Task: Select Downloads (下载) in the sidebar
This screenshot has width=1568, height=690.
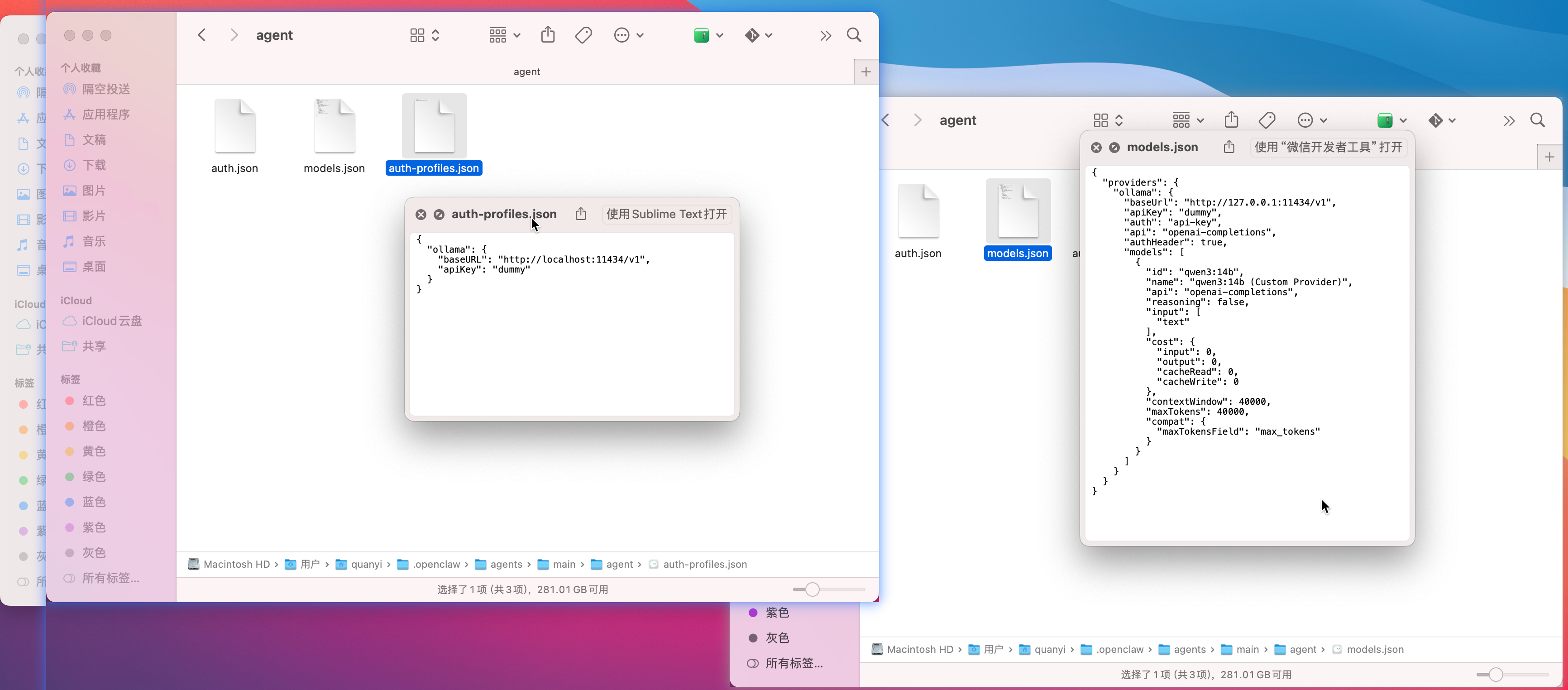Action: point(94,165)
